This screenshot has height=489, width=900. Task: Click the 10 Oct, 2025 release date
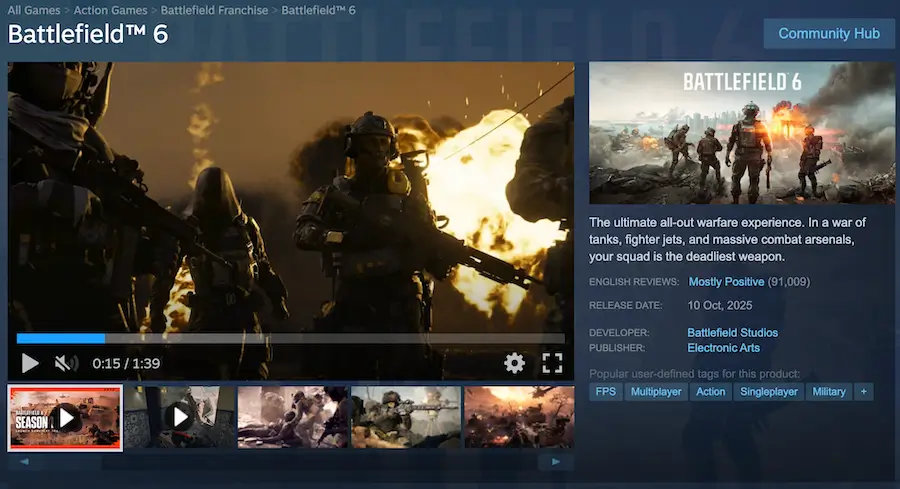tap(720, 305)
